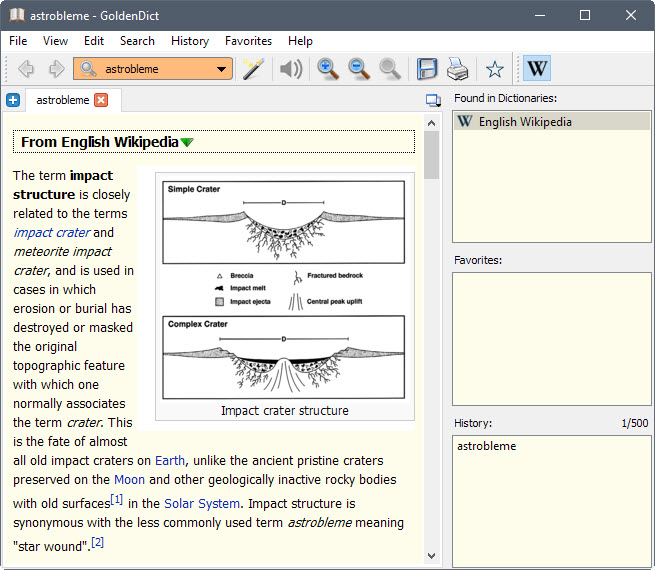Collapse the From English Wikipedia article
The height and width of the screenshot is (570, 655).
pos(187,142)
